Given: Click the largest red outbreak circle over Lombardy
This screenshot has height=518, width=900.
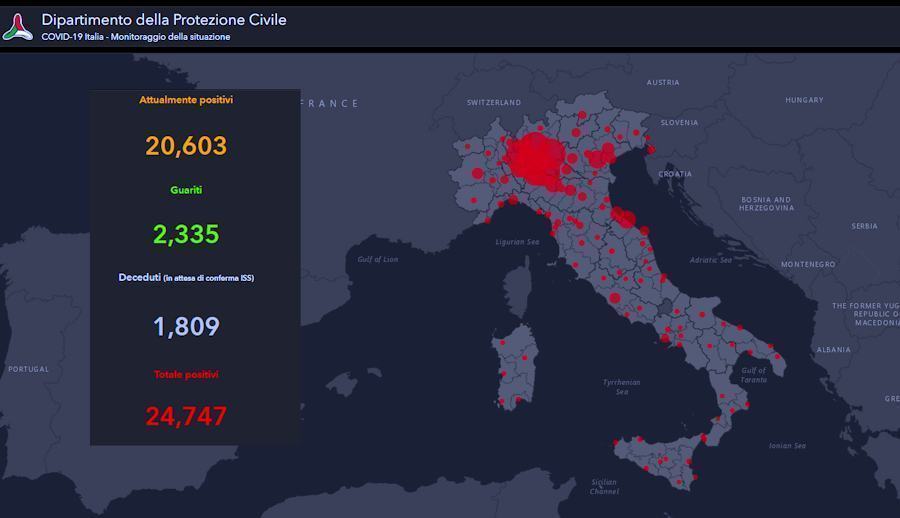Looking at the screenshot, I should [535, 159].
